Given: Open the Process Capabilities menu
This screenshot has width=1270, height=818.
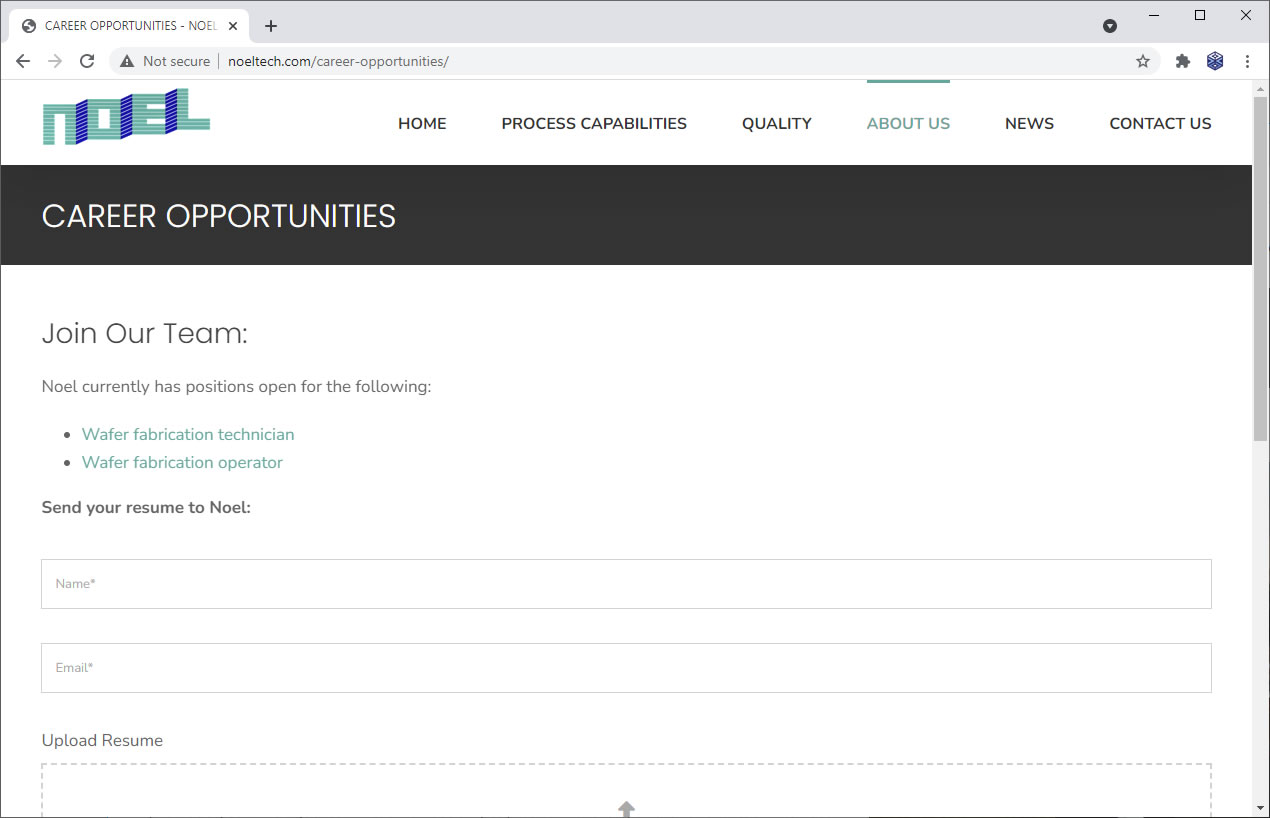Looking at the screenshot, I should 594,124.
